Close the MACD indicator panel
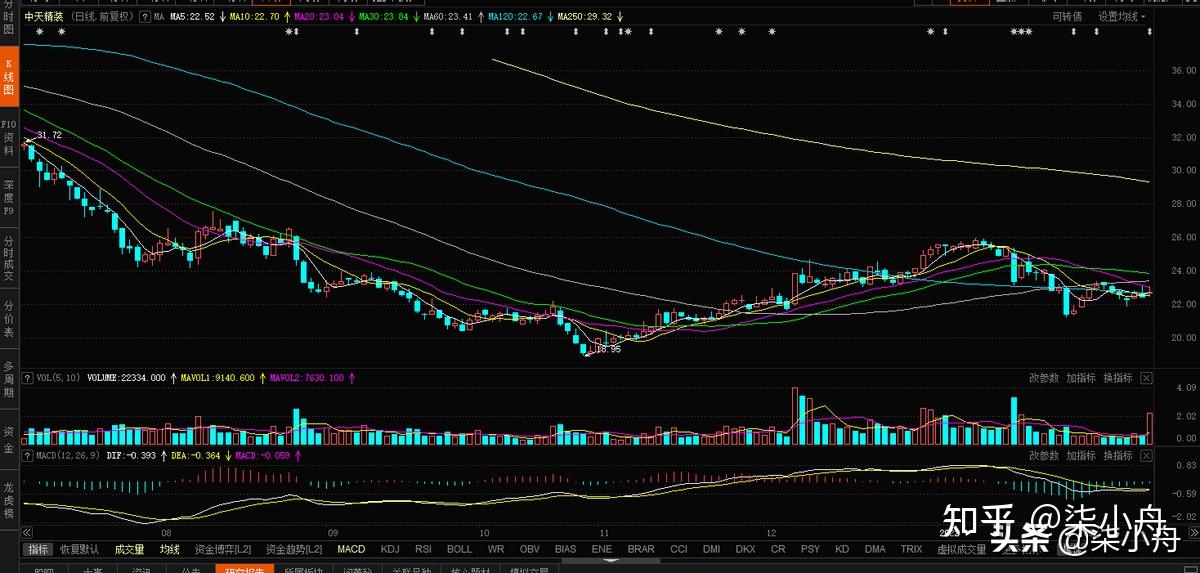The height and width of the screenshot is (573, 1200). (x=1146, y=455)
